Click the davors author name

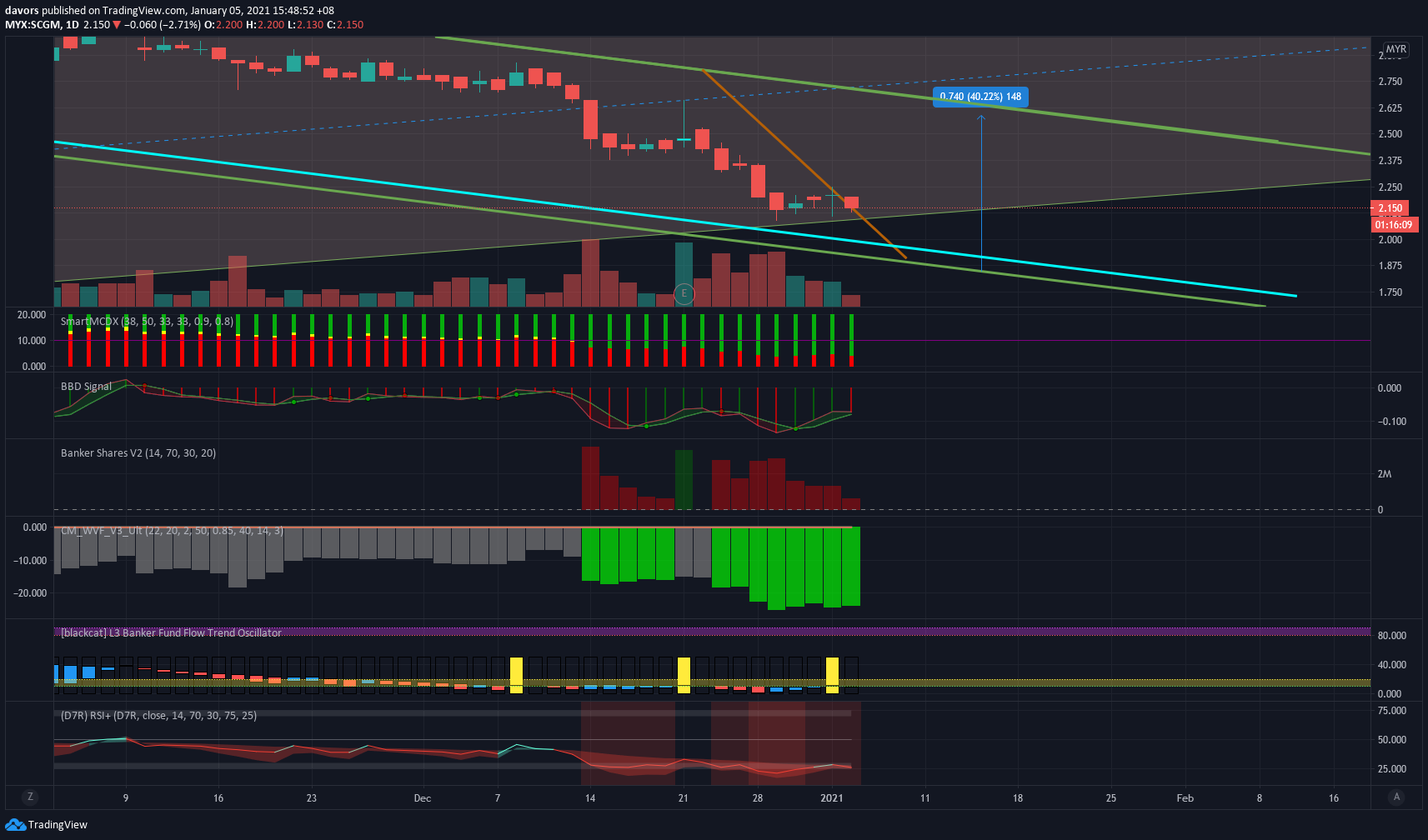tap(22, 11)
